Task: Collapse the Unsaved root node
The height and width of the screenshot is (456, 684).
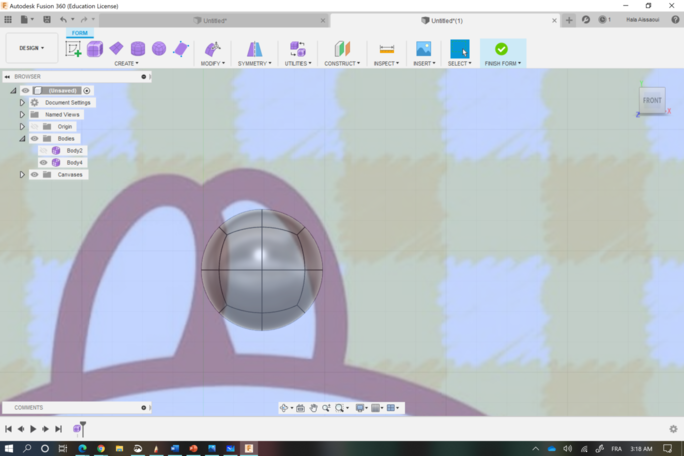Action: tap(13, 91)
